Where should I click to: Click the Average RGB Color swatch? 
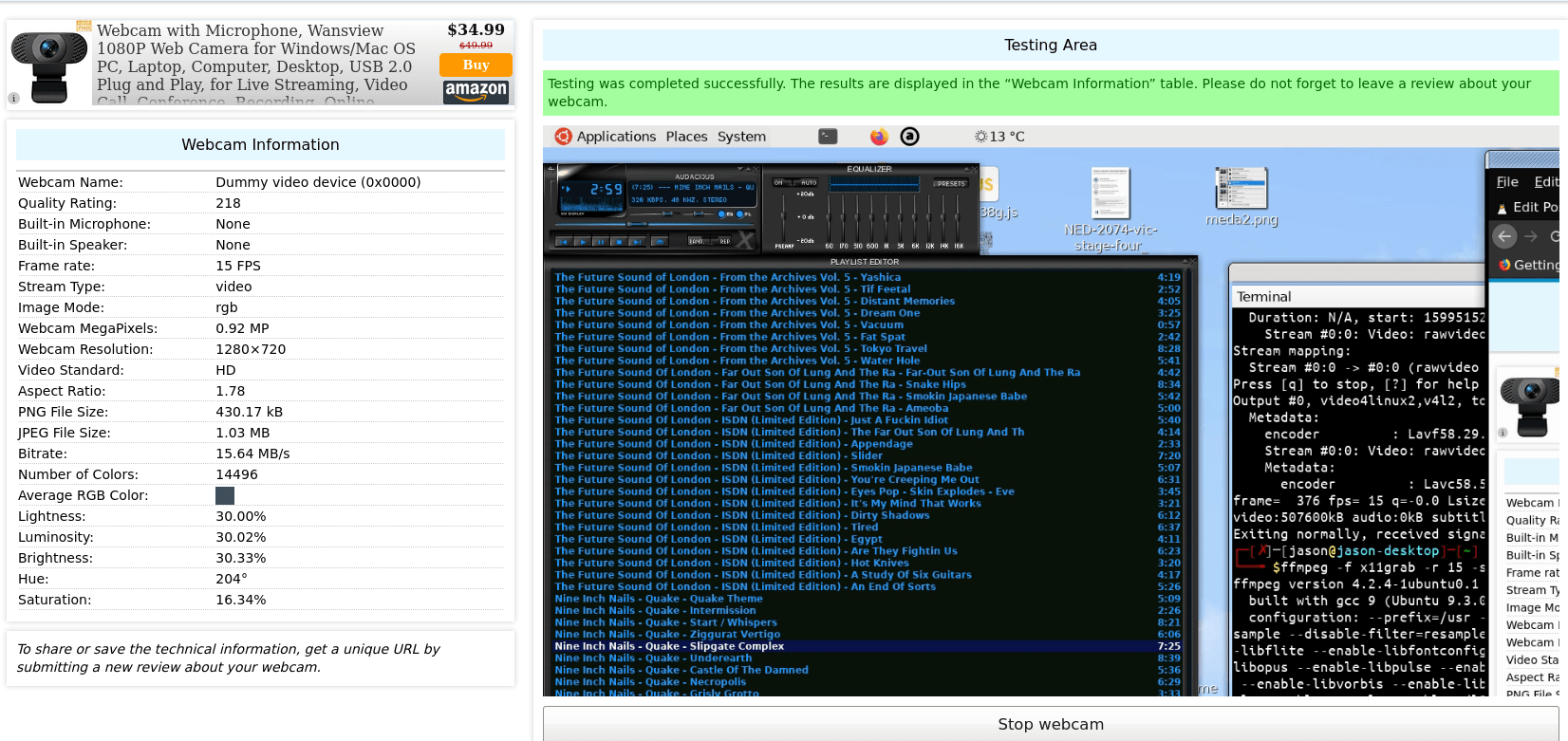coord(225,495)
